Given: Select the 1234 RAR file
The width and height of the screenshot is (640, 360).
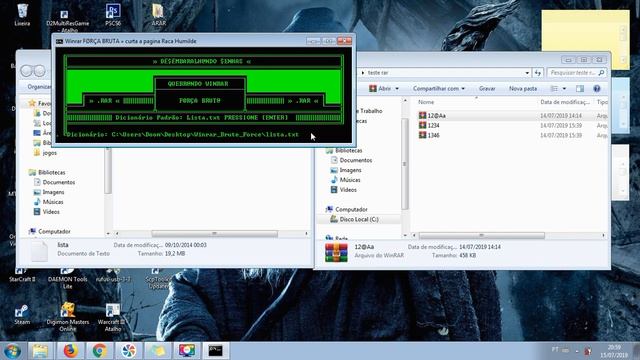Looking at the screenshot, I should pyautogui.click(x=429, y=125).
